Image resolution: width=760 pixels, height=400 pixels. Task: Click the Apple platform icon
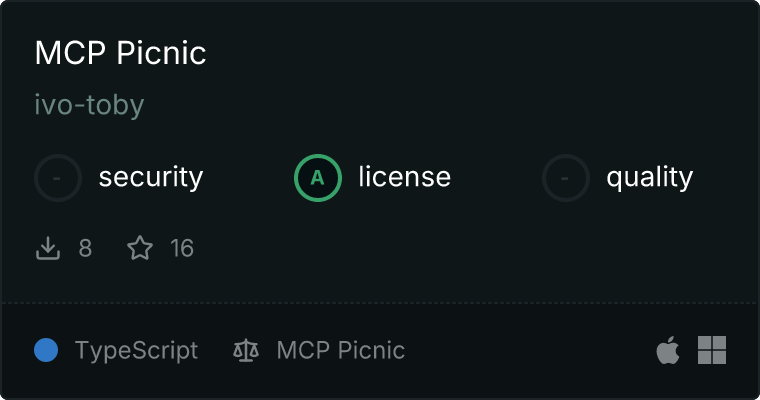668,350
